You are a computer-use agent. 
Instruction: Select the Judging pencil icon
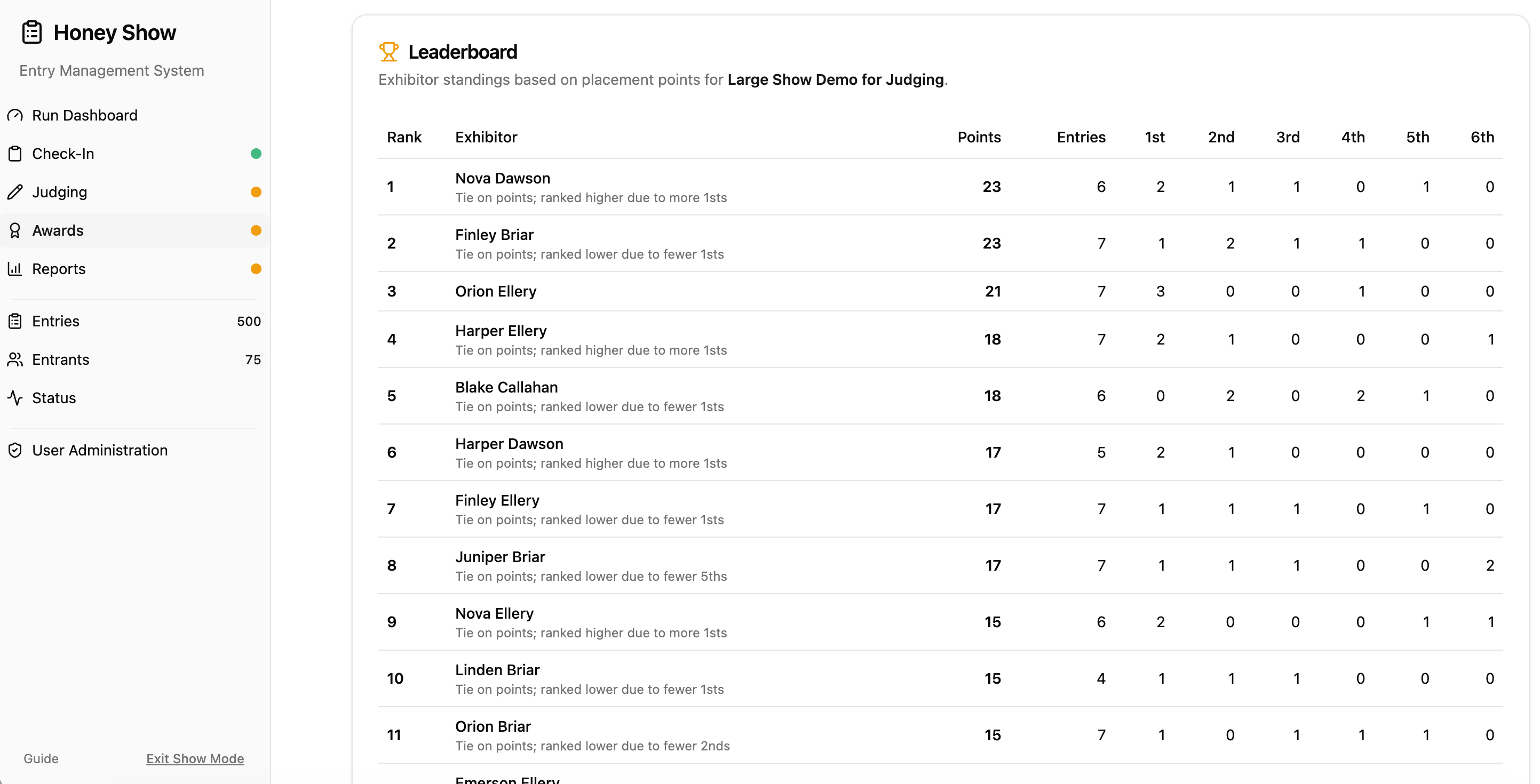click(15, 192)
